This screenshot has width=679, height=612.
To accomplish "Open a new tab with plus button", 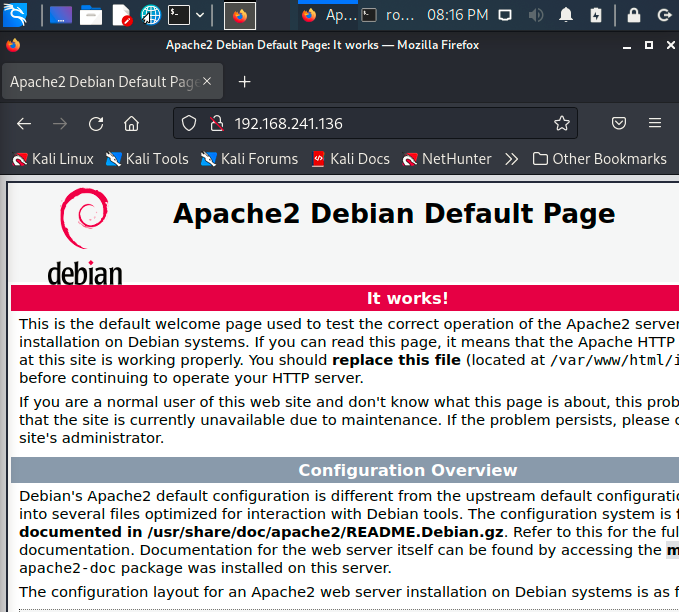I will (x=245, y=81).
